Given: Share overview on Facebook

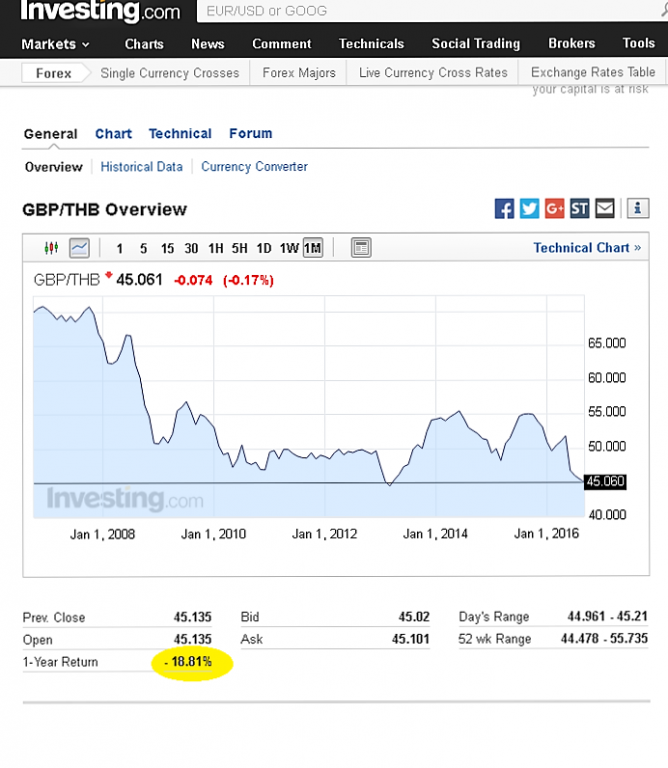Looking at the screenshot, I should [505, 208].
